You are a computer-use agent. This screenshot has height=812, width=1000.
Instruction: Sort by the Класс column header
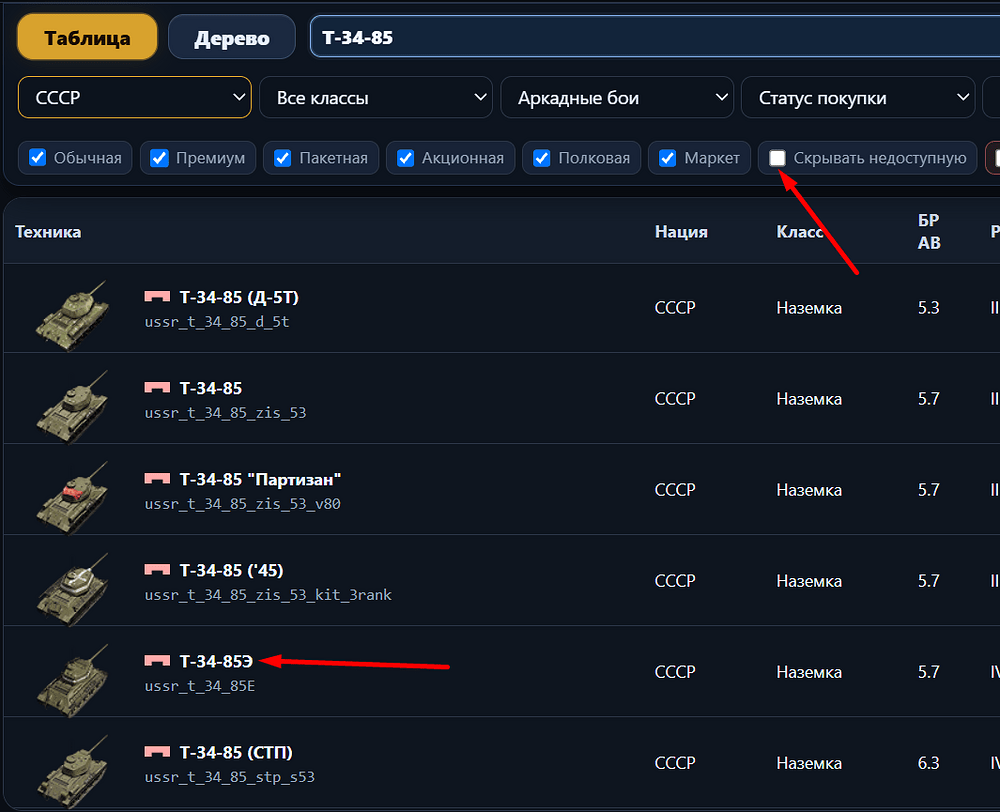(800, 232)
